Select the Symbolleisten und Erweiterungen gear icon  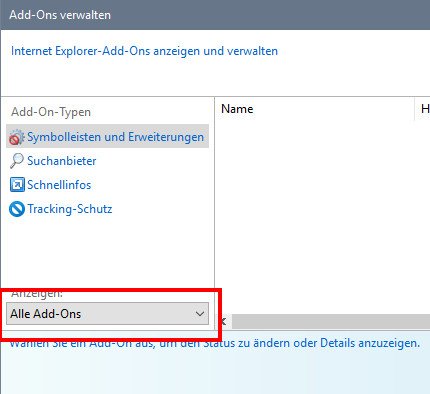tap(16, 137)
